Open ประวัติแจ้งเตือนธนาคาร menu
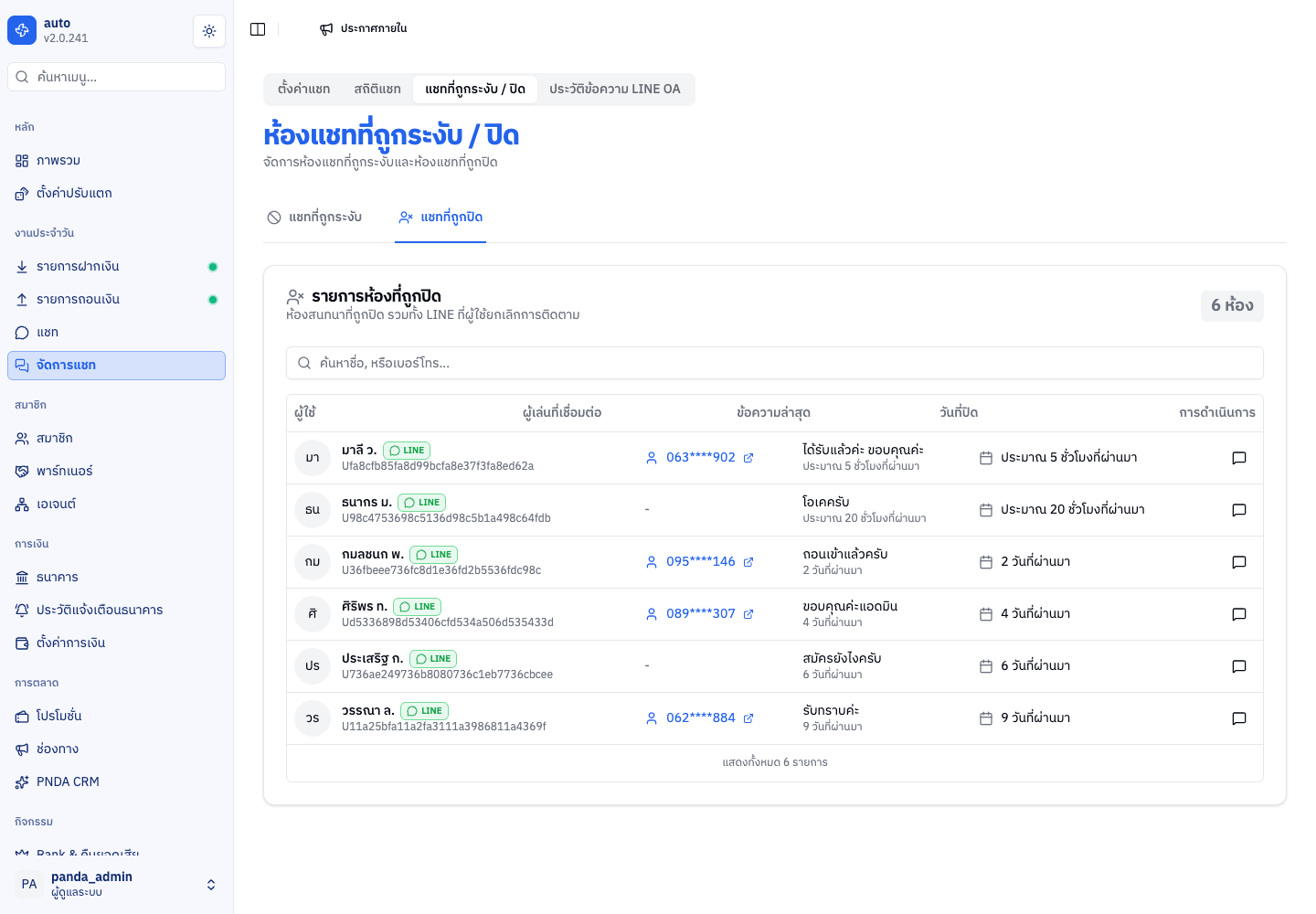Screen dimensions: 1316x914 [x=117, y=611]
